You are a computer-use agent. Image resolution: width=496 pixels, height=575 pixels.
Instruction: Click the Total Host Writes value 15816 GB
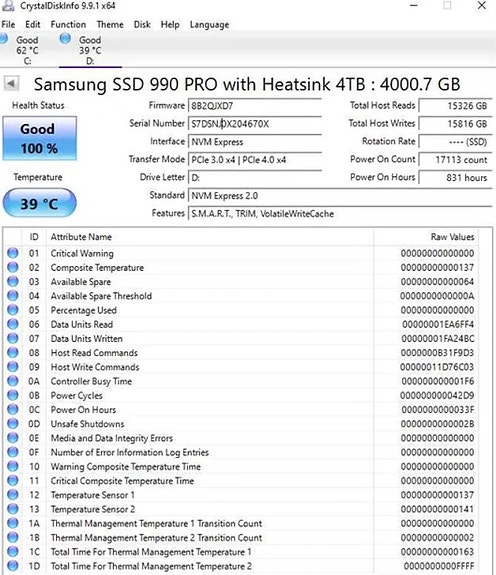point(455,124)
